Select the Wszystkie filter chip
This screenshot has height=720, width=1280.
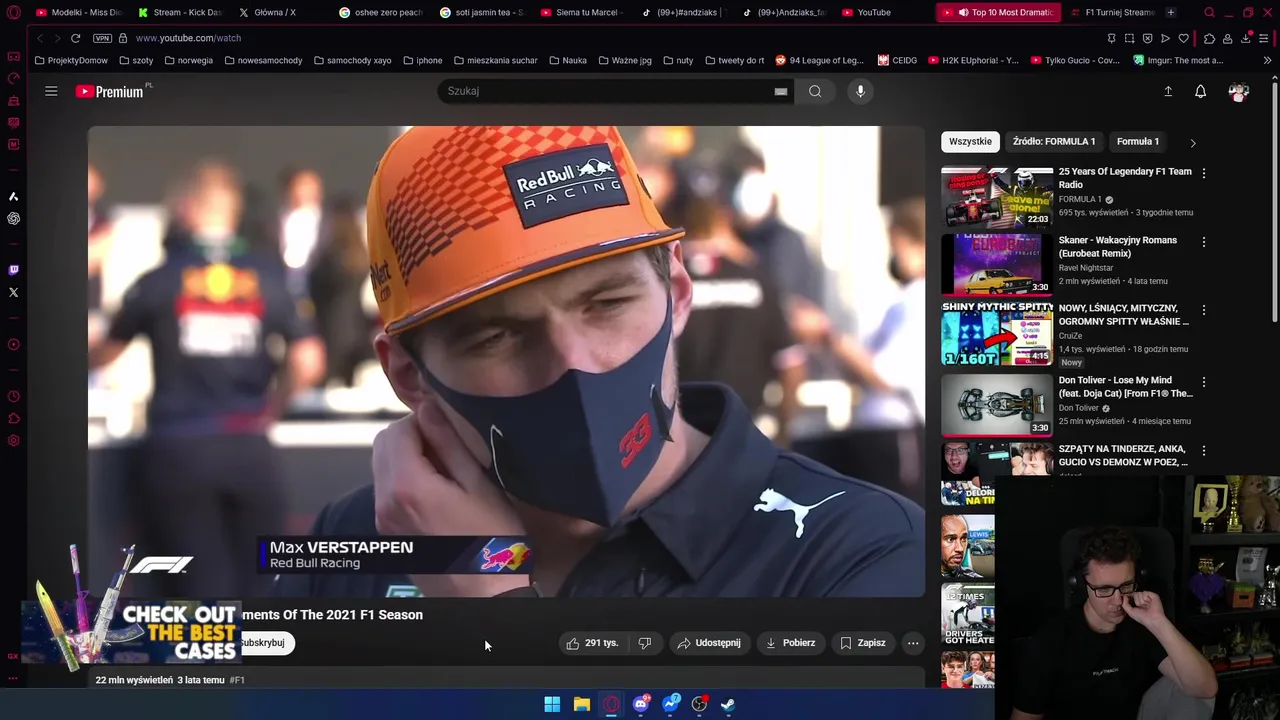(x=970, y=141)
